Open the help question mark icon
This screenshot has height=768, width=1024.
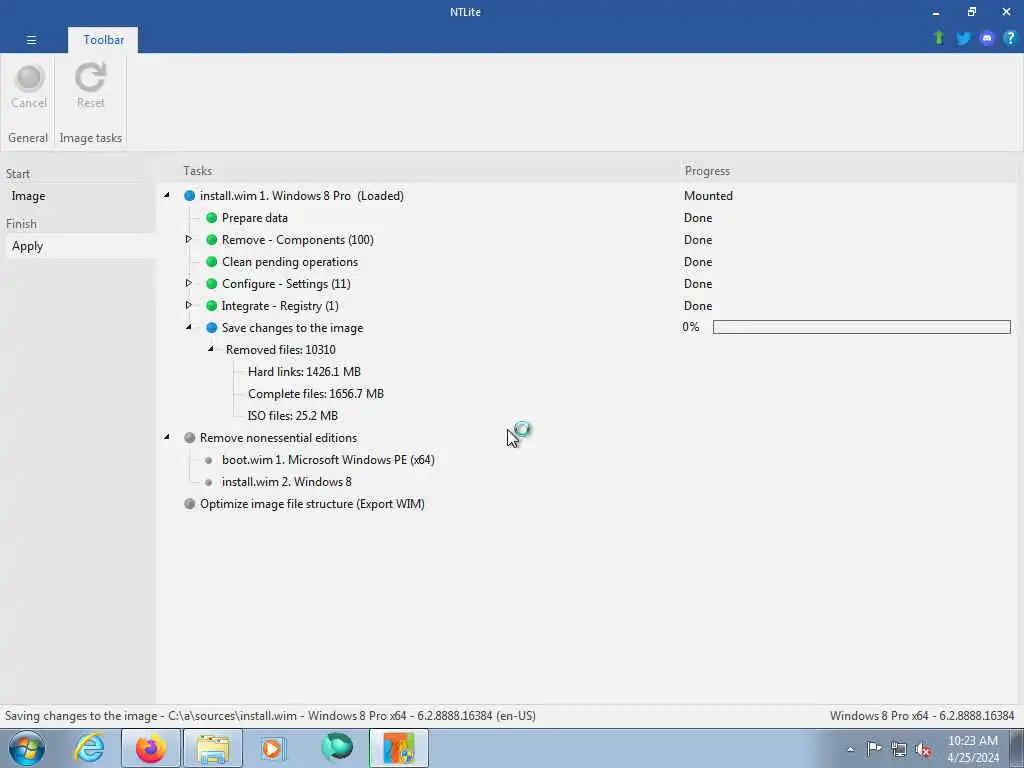coord(1010,38)
